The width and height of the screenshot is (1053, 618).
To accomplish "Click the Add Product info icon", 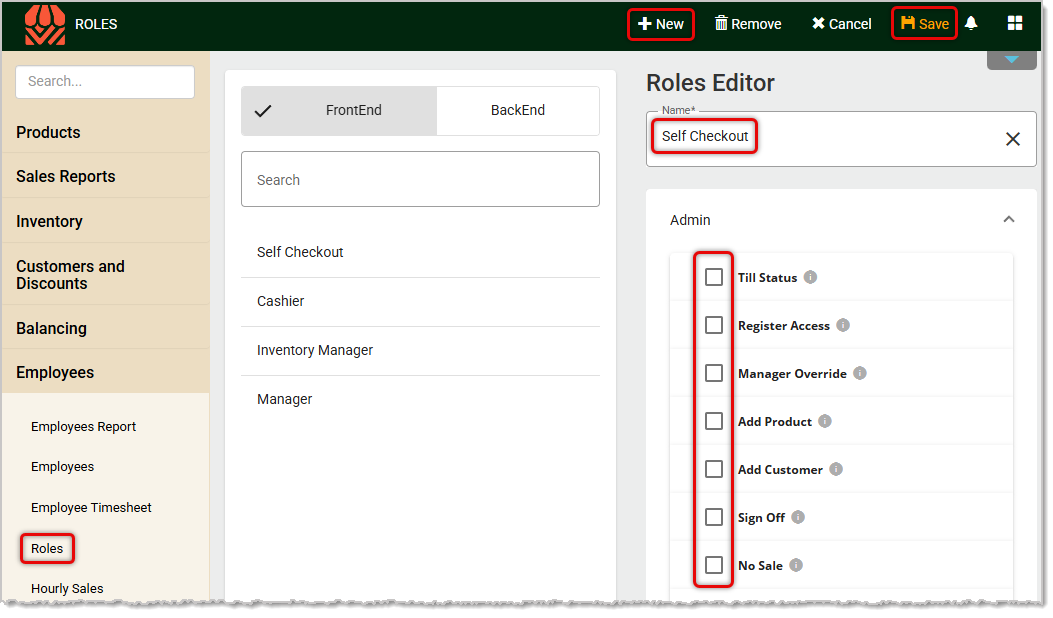I will pos(825,421).
